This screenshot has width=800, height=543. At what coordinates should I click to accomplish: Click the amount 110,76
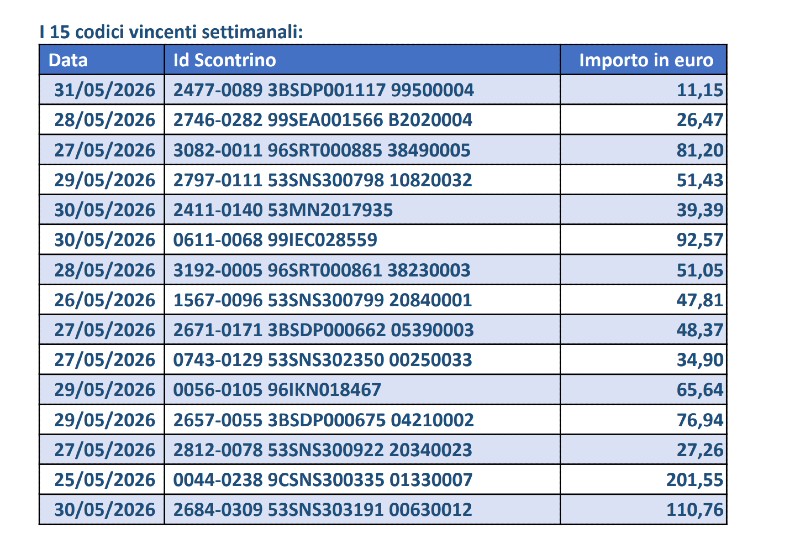pyautogui.click(x=694, y=510)
